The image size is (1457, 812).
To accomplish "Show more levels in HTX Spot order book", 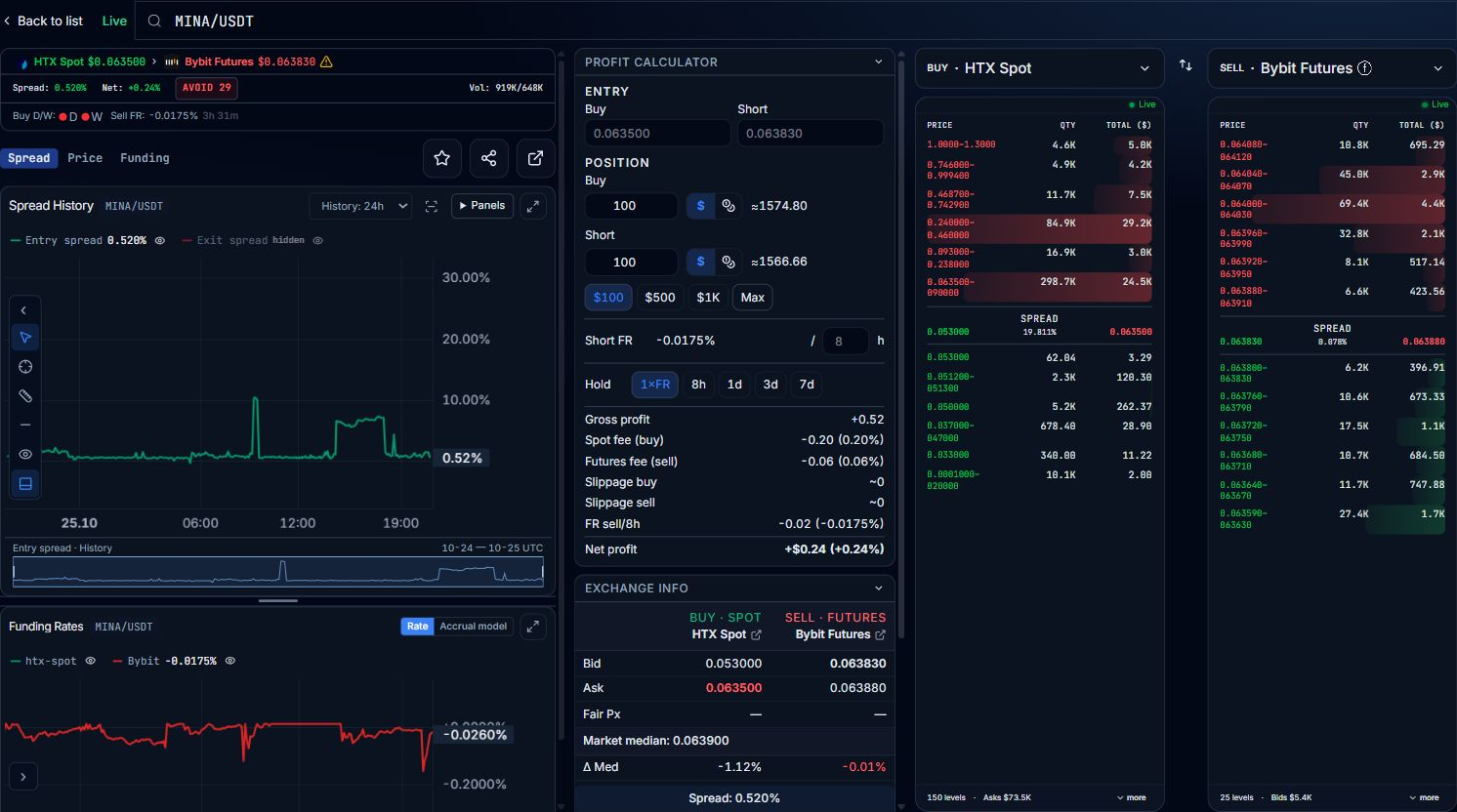I will click(1131, 797).
